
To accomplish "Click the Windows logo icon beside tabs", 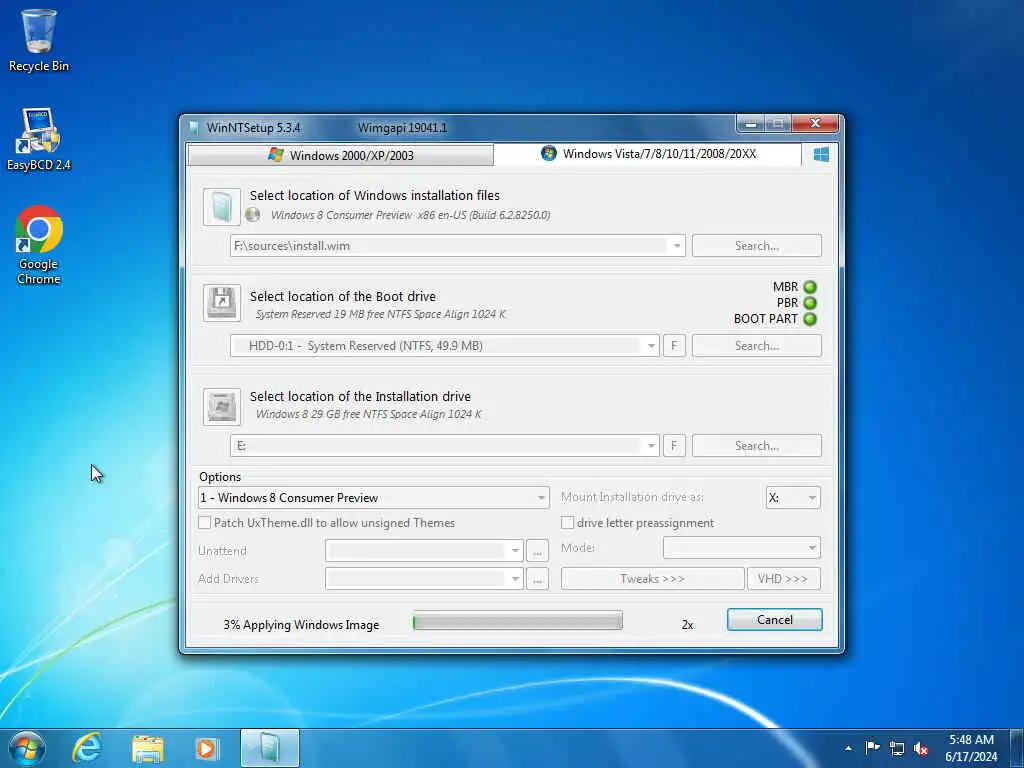I will 822,154.
